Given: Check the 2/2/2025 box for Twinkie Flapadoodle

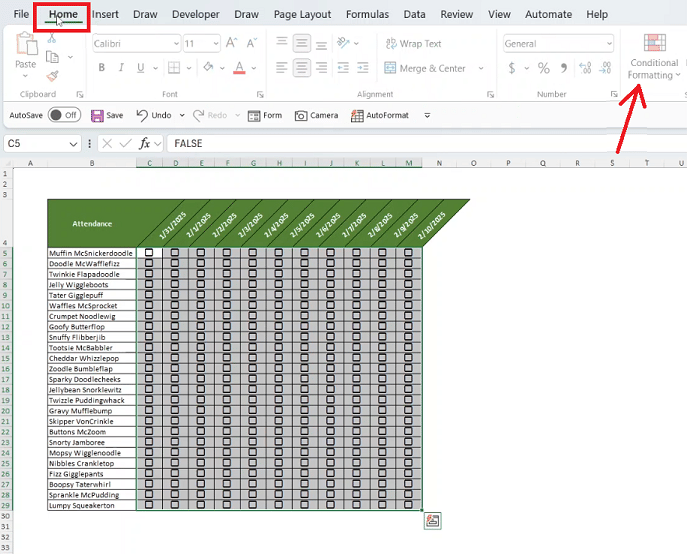Looking at the screenshot, I should point(201,274).
